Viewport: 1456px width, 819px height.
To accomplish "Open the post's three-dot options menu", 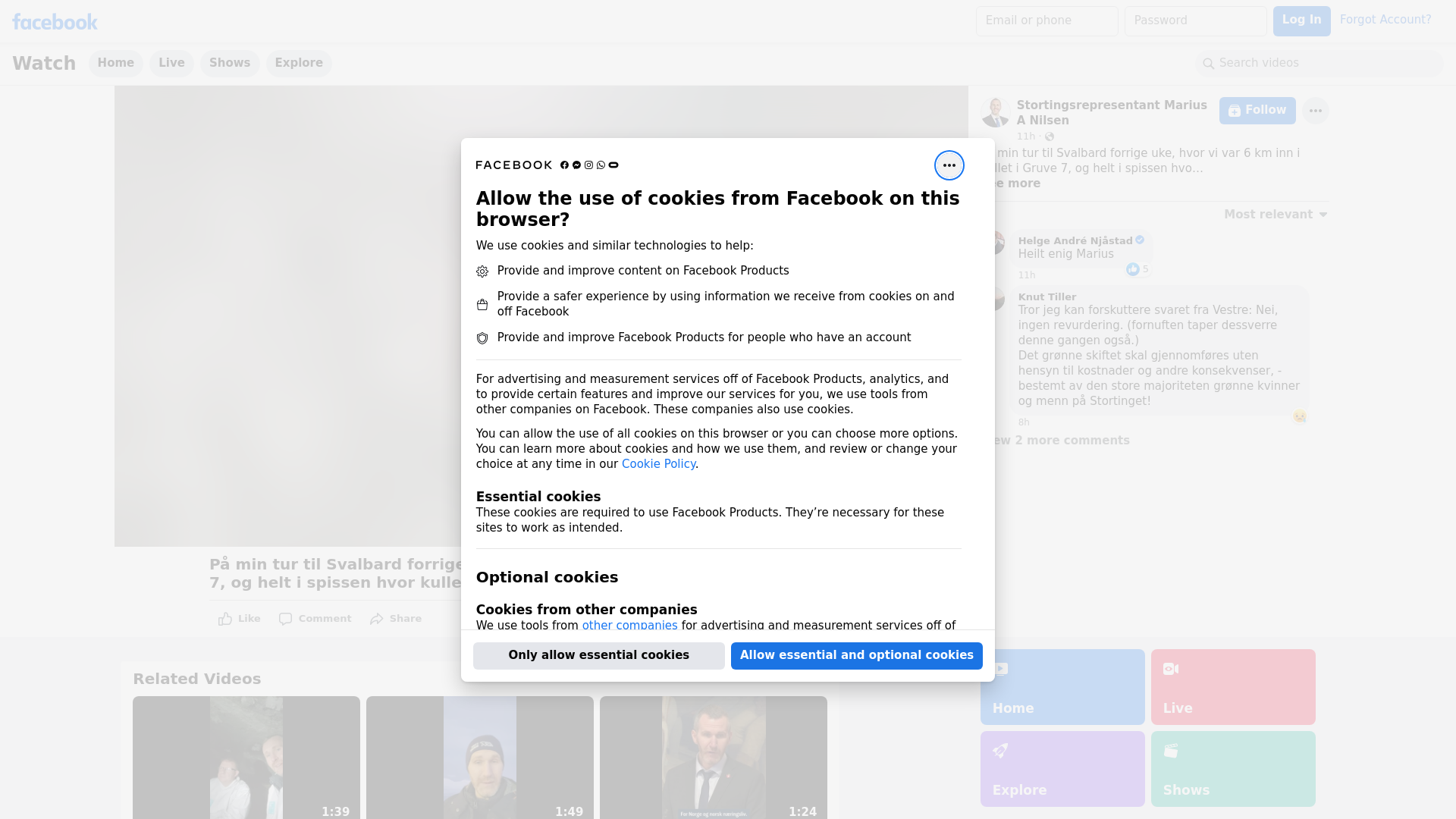I will coord(1315,111).
